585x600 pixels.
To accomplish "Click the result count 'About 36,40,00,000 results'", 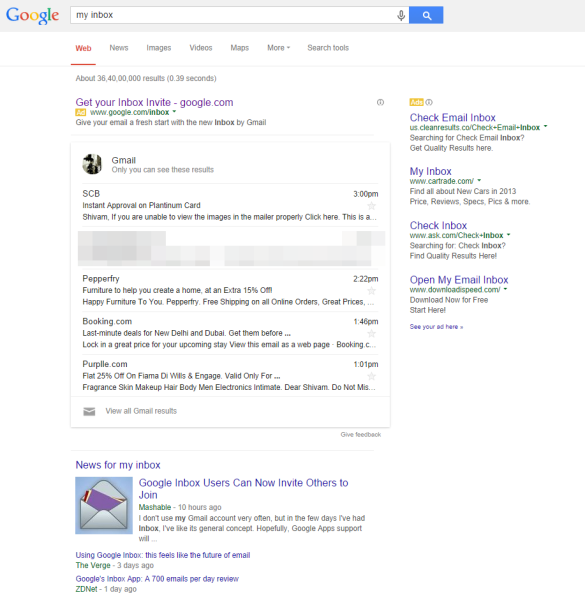I will coord(146,78).
